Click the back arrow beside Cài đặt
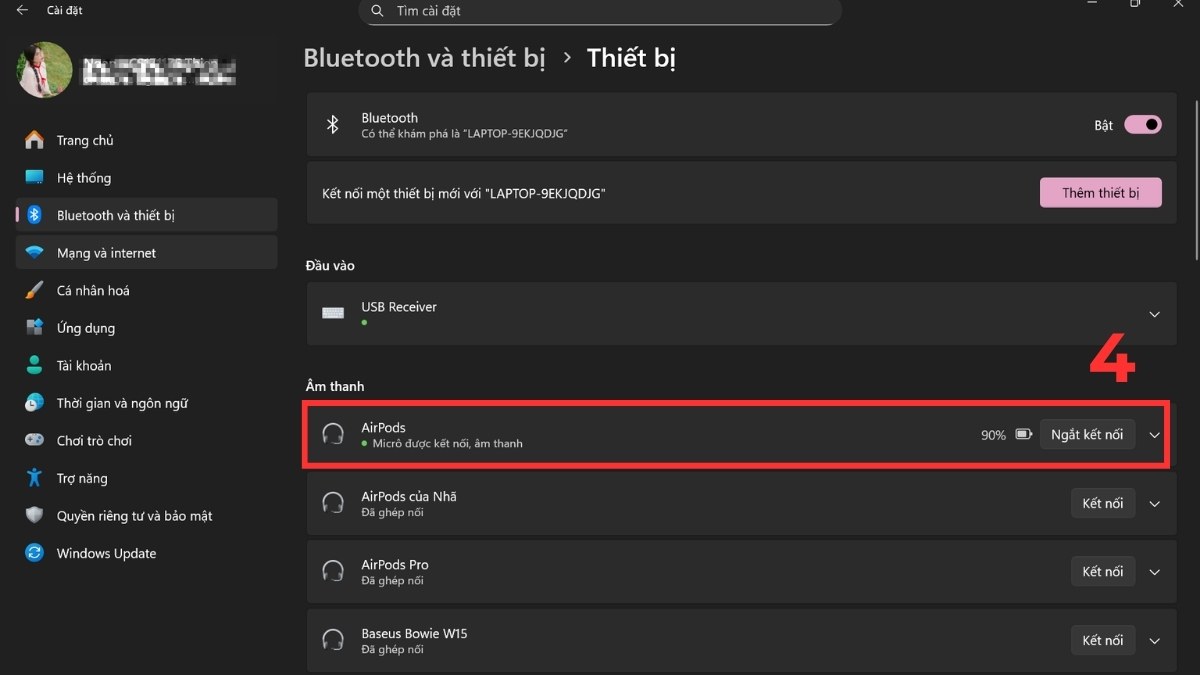The width and height of the screenshot is (1200, 675). point(22,9)
